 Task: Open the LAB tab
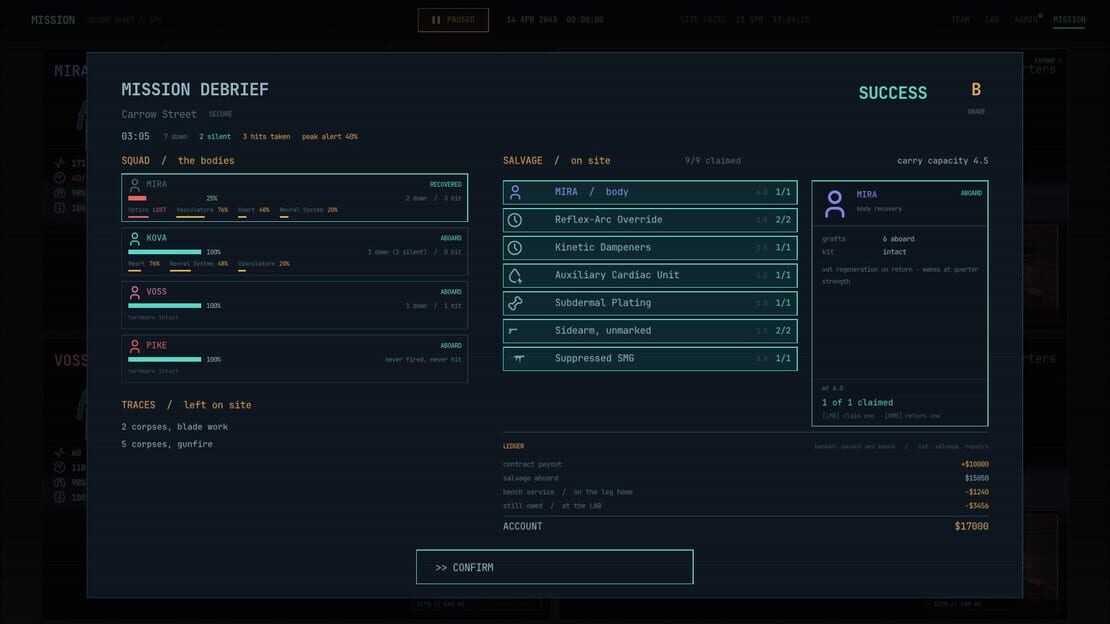pyautogui.click(x=992, y=20)
